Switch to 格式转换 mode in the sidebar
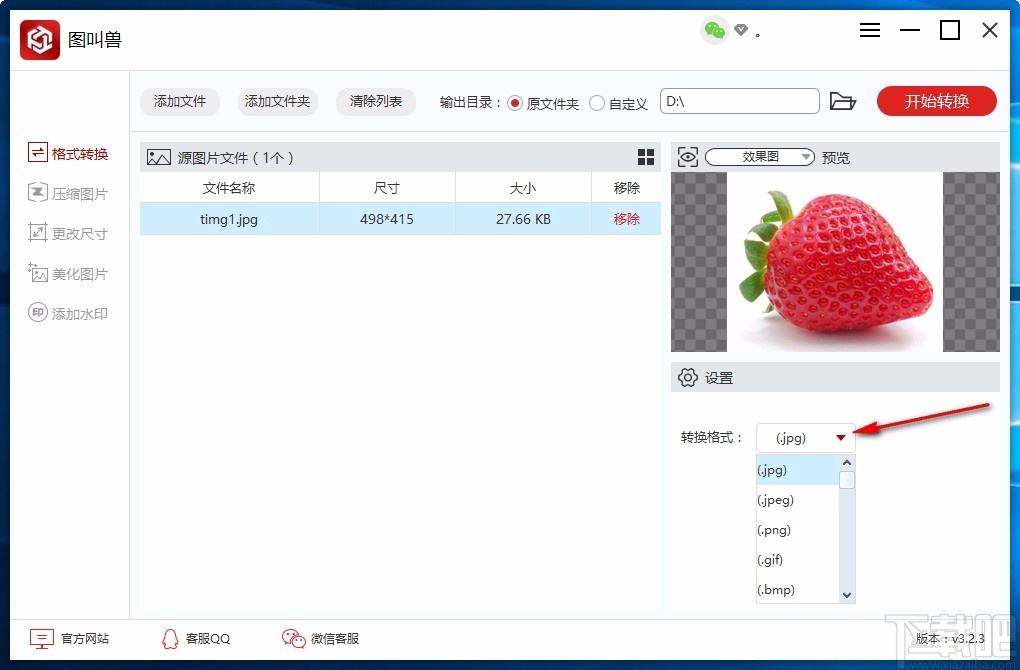 point(68,152)
